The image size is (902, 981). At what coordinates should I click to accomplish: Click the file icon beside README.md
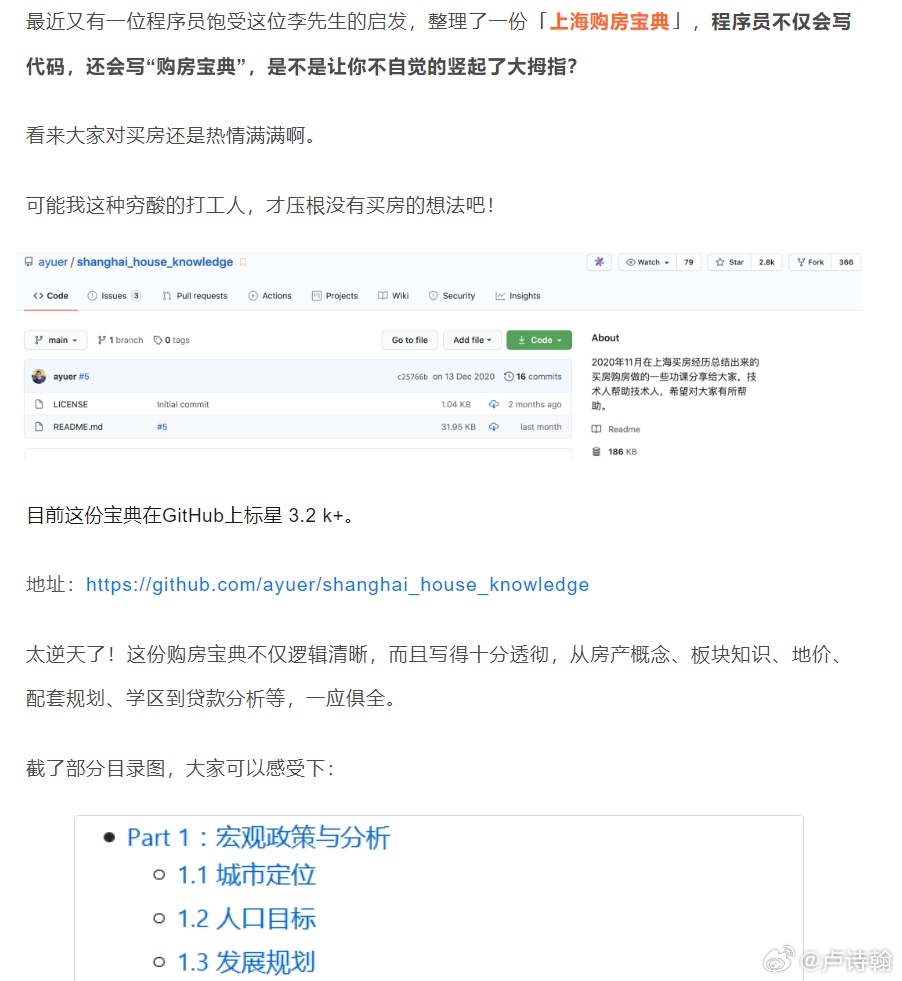click(39, 427)
